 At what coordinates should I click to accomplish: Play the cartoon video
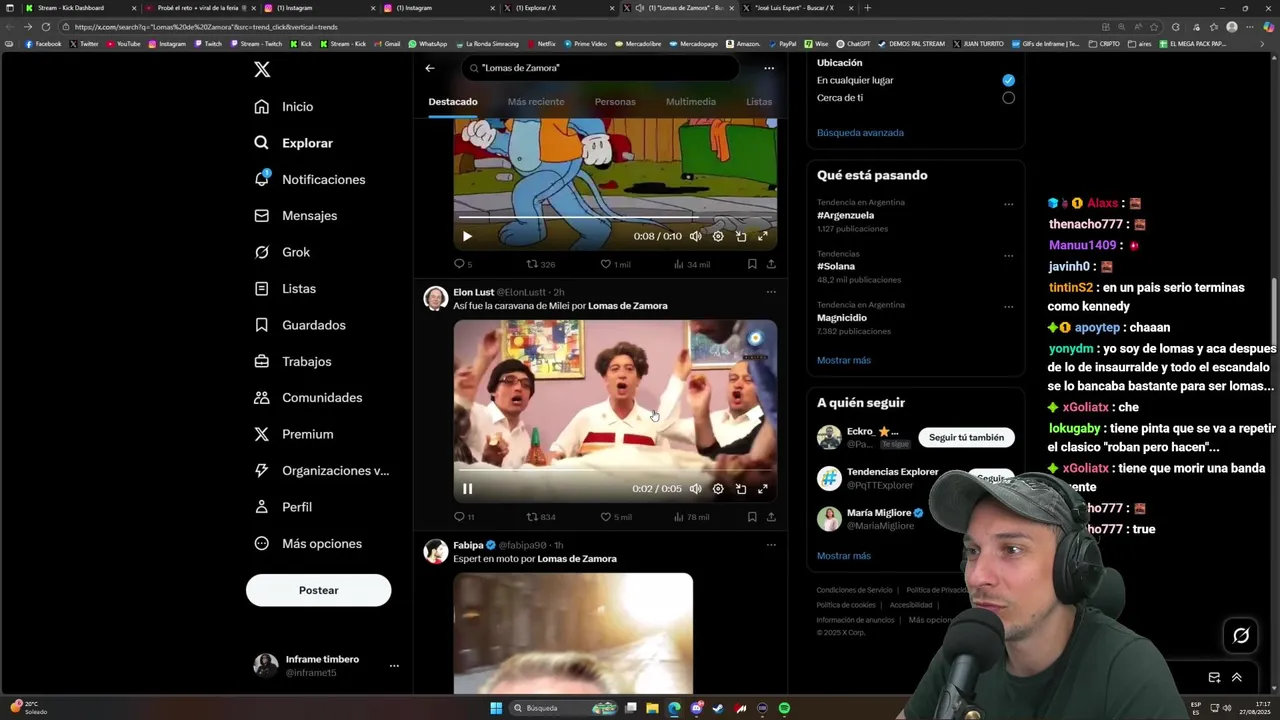(467, 237)
